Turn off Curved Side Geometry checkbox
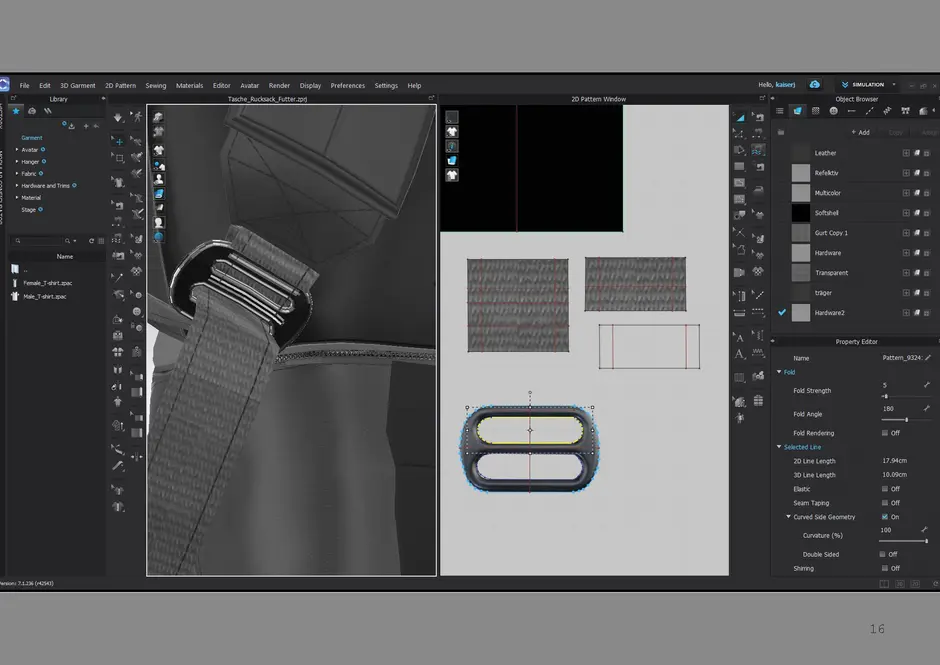This screenshot has height=665, width=940. [884, 517]
